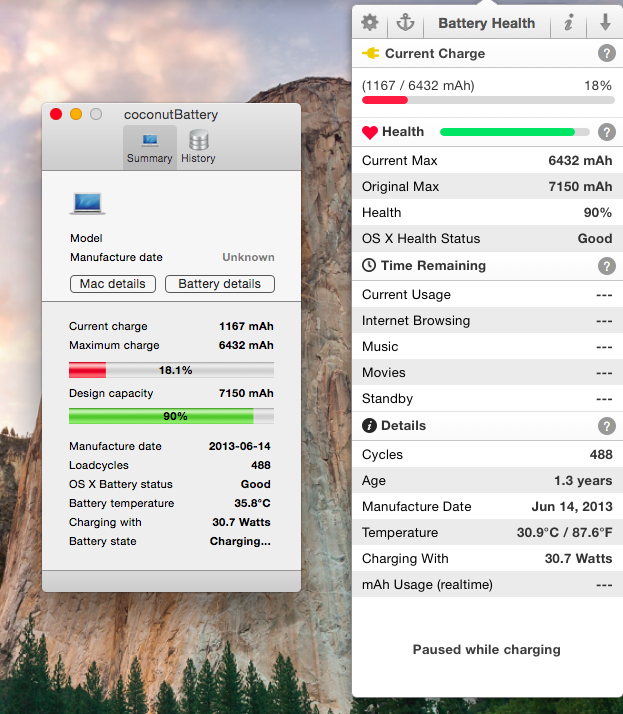
Task: Click the Battery state Charging... value
Action: coord(240,541)
